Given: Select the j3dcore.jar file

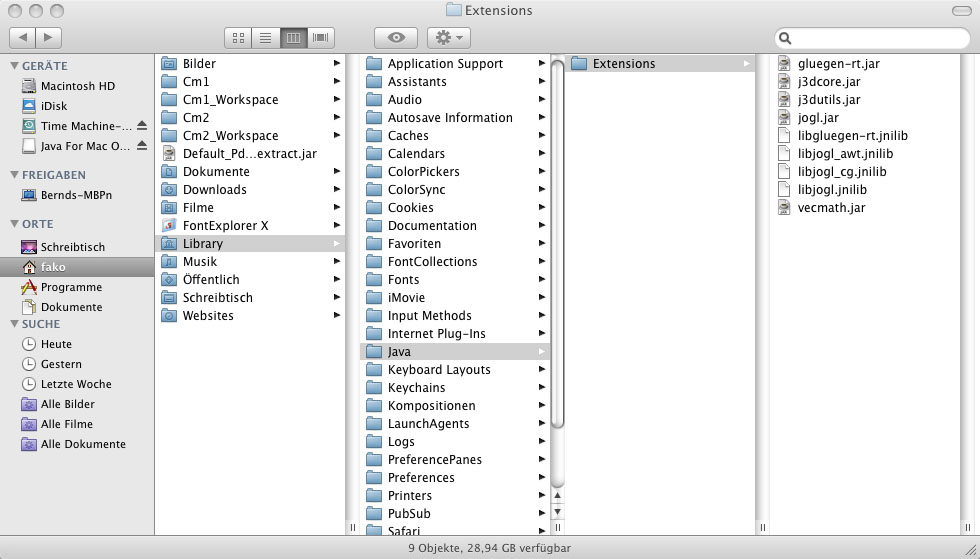Looking at the screenshot, I should coord(865,81).
